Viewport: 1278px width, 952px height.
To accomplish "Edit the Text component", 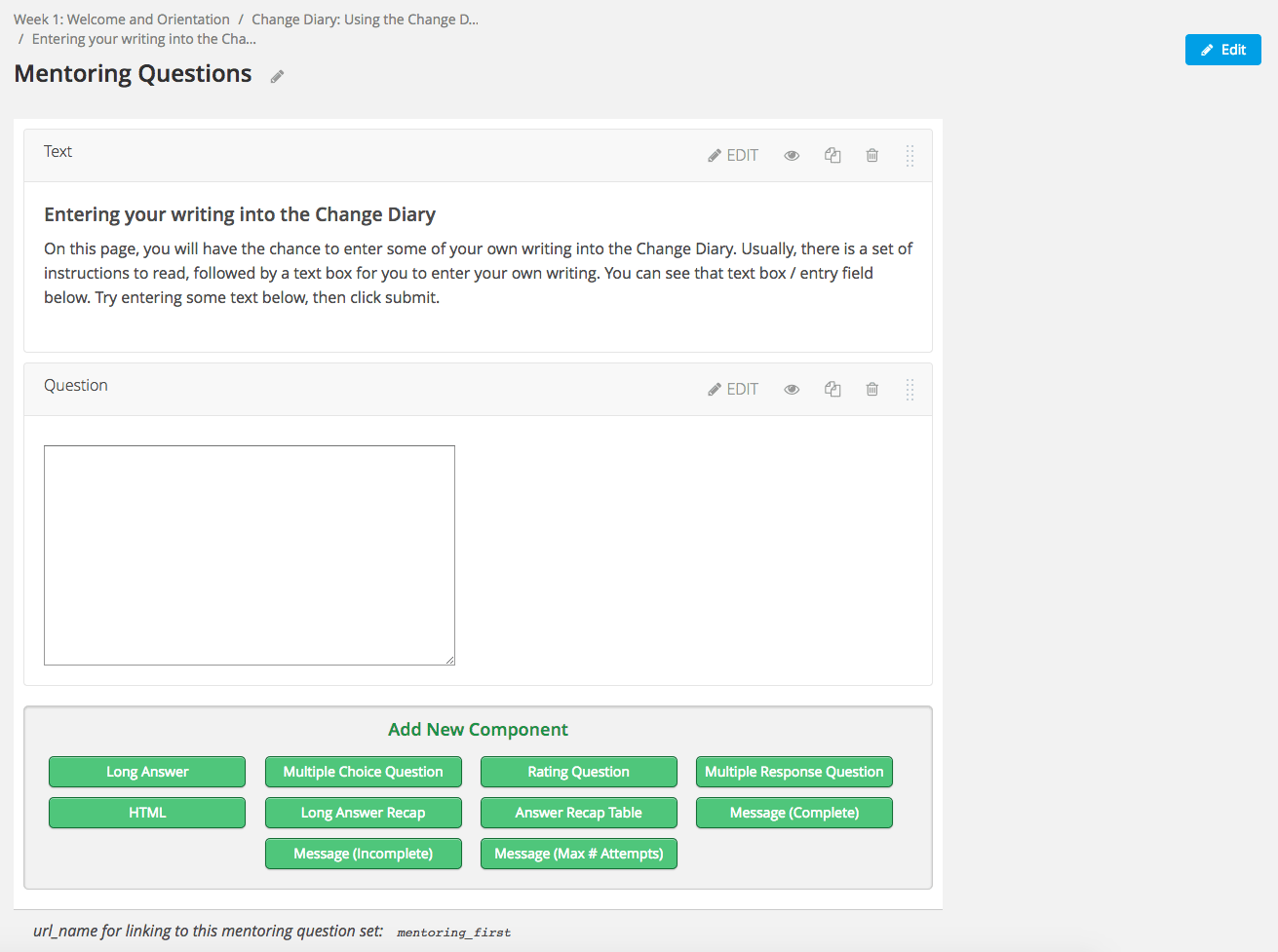I will point(732,155).
